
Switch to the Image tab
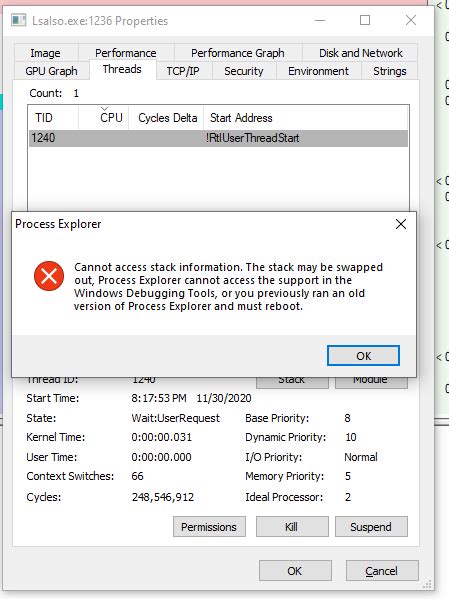pos(45,53)
